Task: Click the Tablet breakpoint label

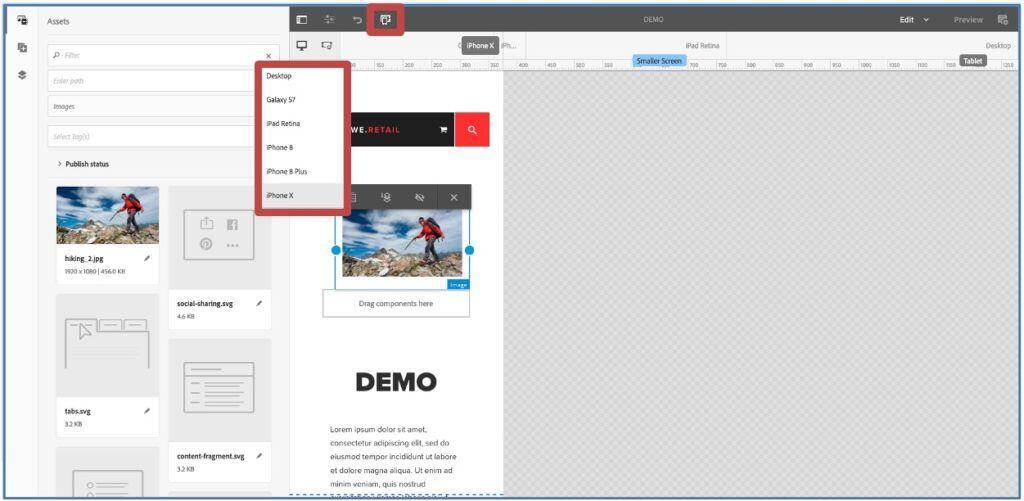Action: pos(972,61)
